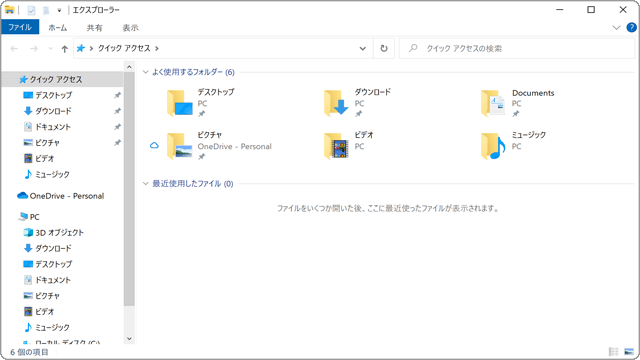Switch to details view icon in status bar
This screenshot has width=640, height=360.
(613, 351)
